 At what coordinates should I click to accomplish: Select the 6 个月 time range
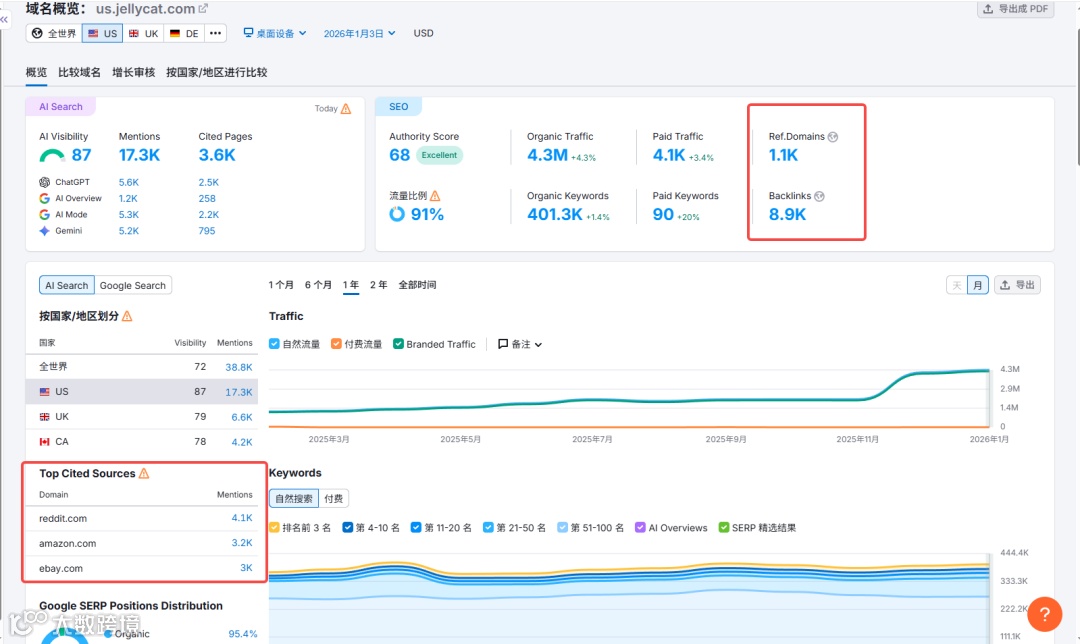coord(318,284)
